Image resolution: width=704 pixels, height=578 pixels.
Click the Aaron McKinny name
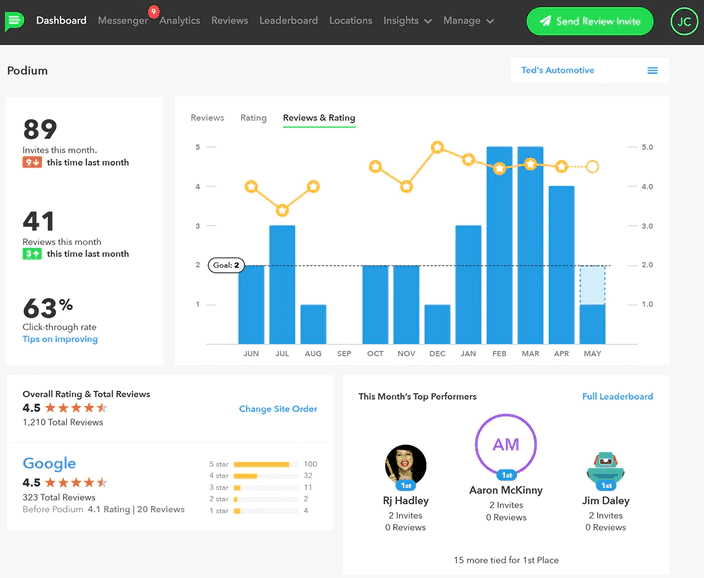506,490
